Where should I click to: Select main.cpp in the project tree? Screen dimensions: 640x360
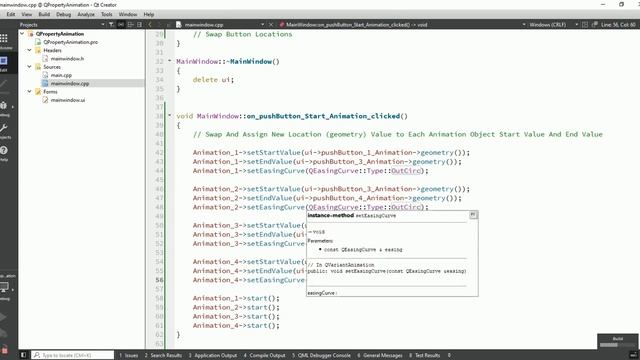click(x=61, y=75)
